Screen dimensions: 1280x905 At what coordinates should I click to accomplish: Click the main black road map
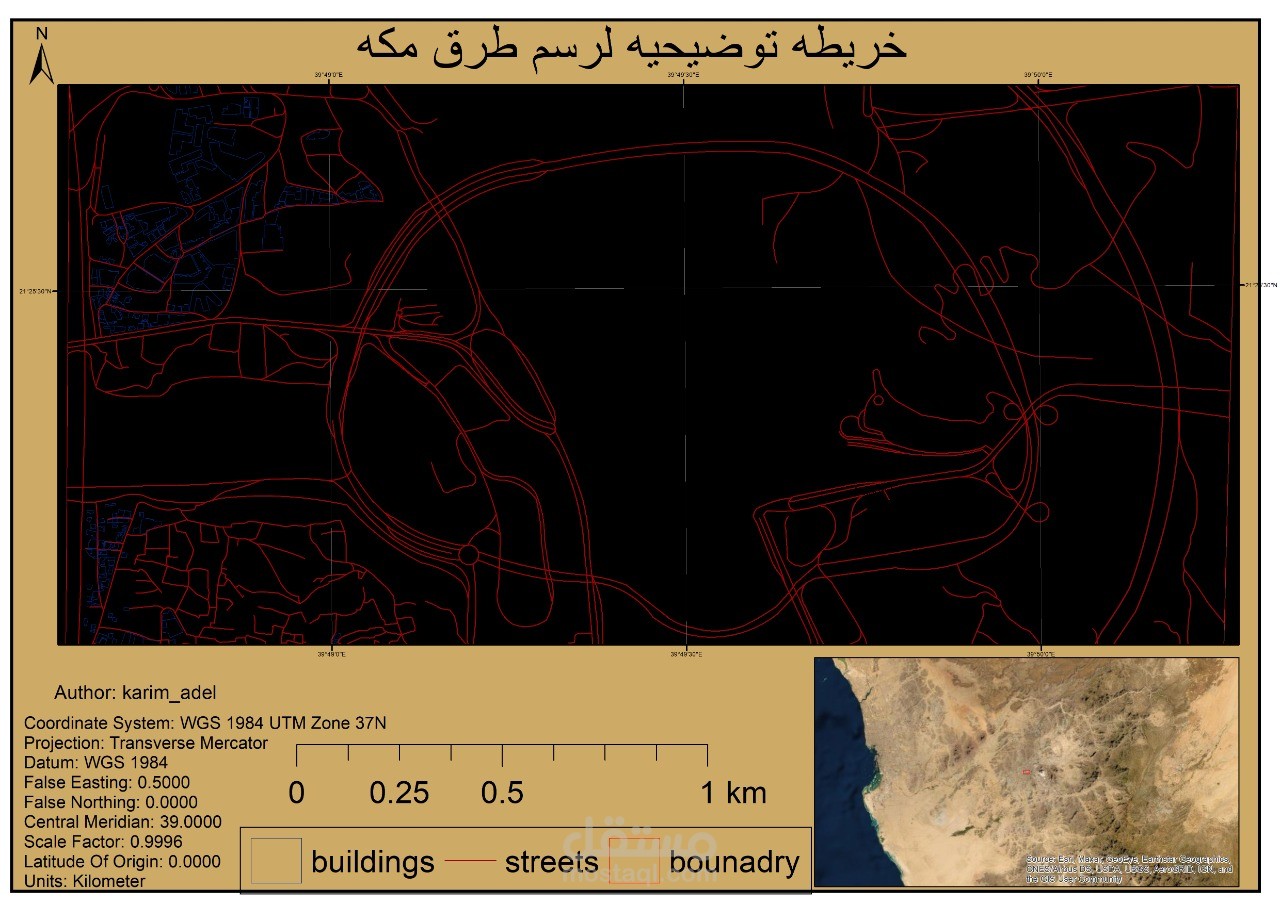tap(648, 364)
